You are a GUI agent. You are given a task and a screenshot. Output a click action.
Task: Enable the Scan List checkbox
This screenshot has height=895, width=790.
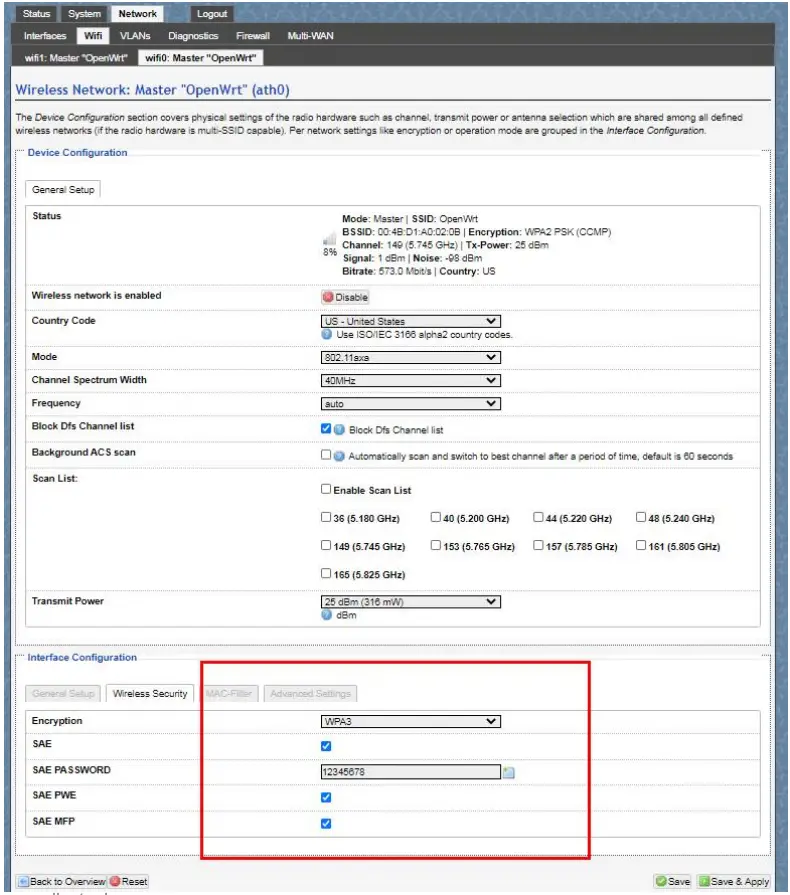click(x=326, y=490)
